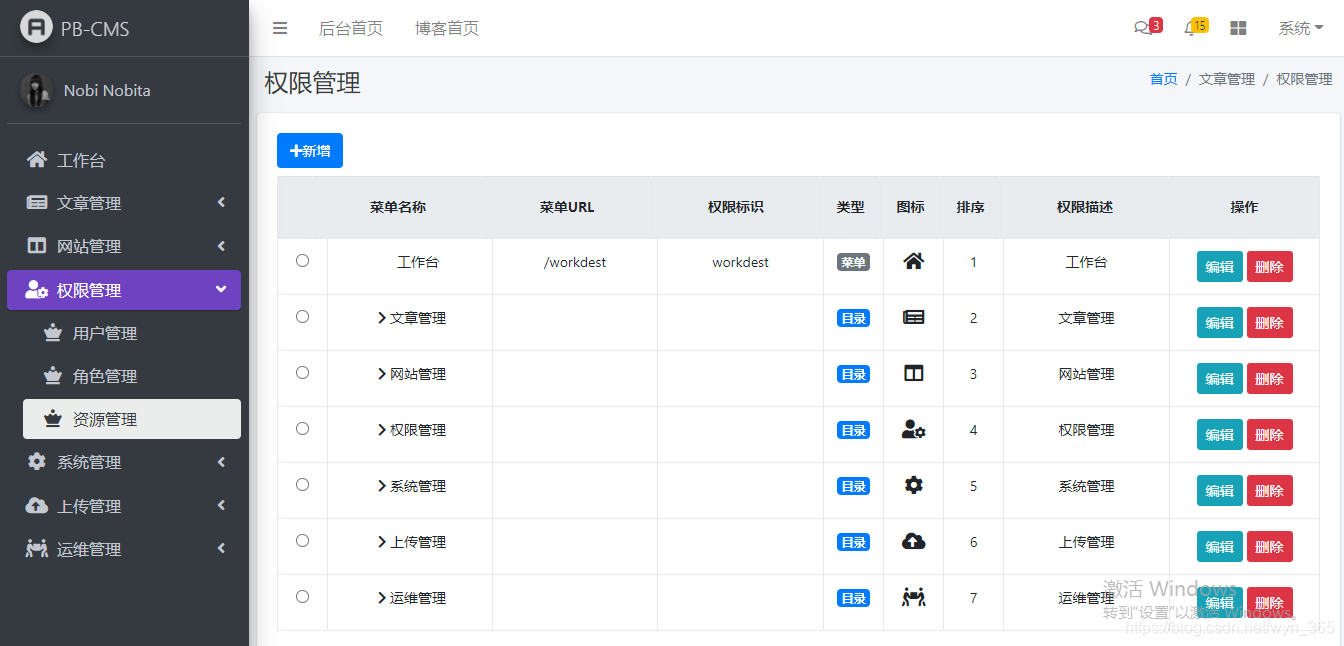This screenshot has height=646, width=1344.
Task: Open the notifications bell icon
Action: tap(1190, 29)
